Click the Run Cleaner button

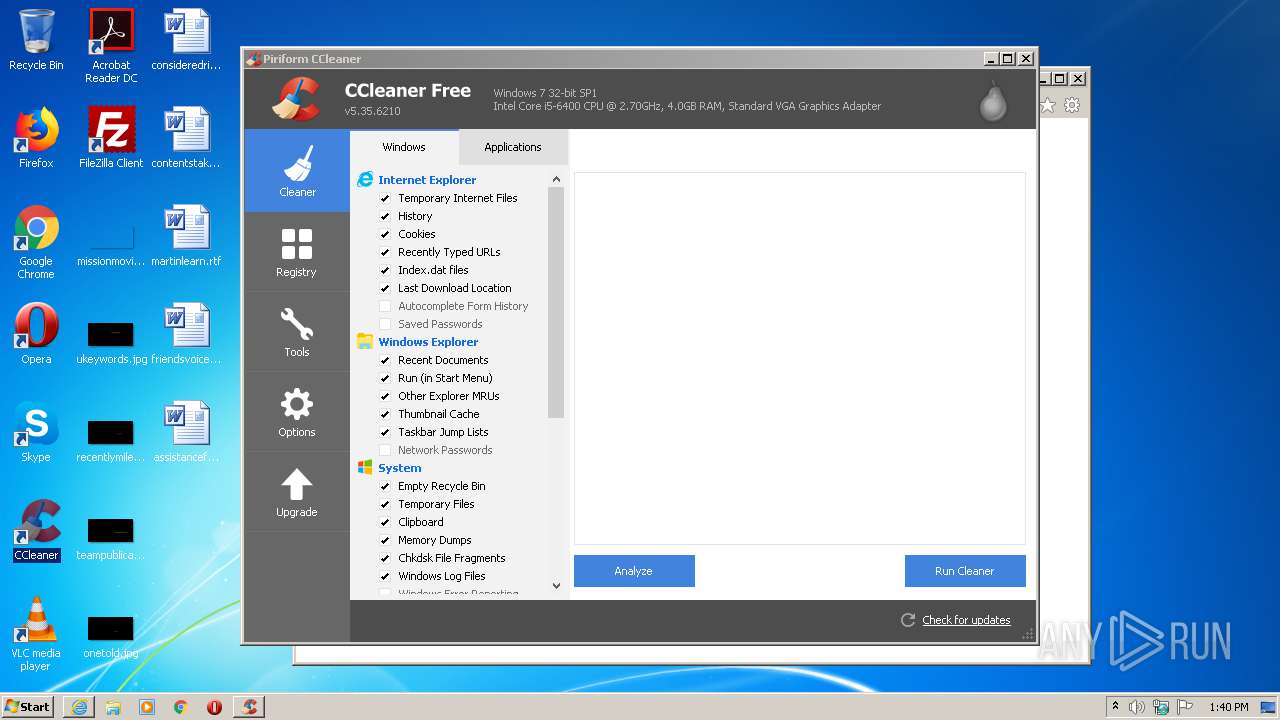pyautogui.click(x=965, y=571)
